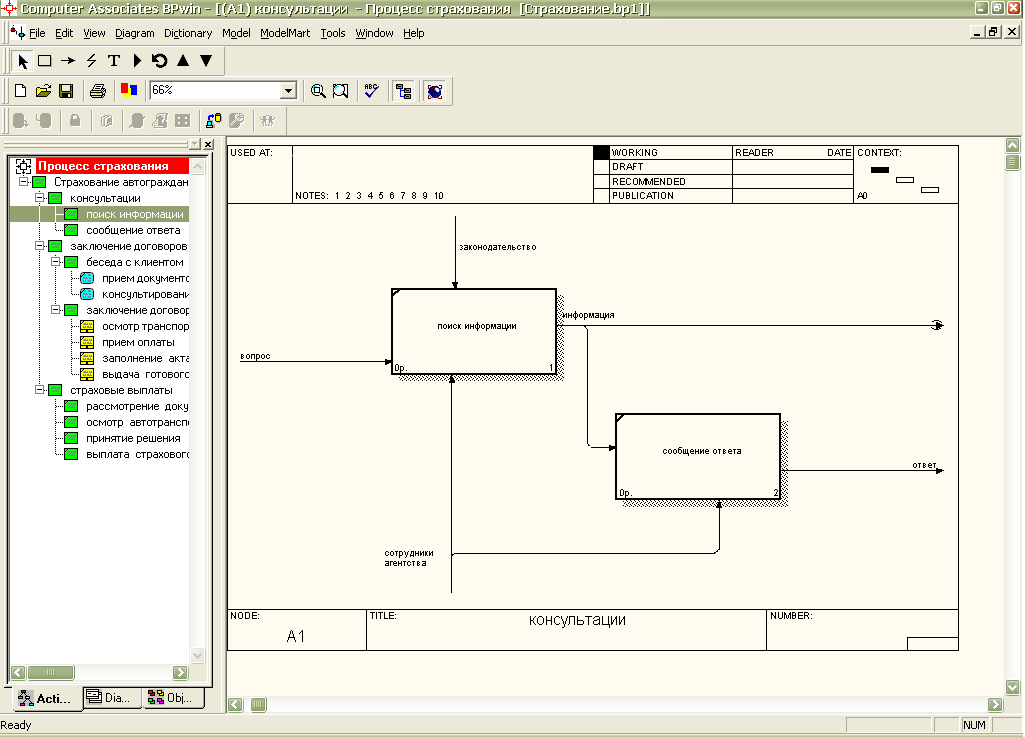The height and width of the screenshot is (737, 1025).
Task: Select the Activity Box tool
Action: point(44,61)
